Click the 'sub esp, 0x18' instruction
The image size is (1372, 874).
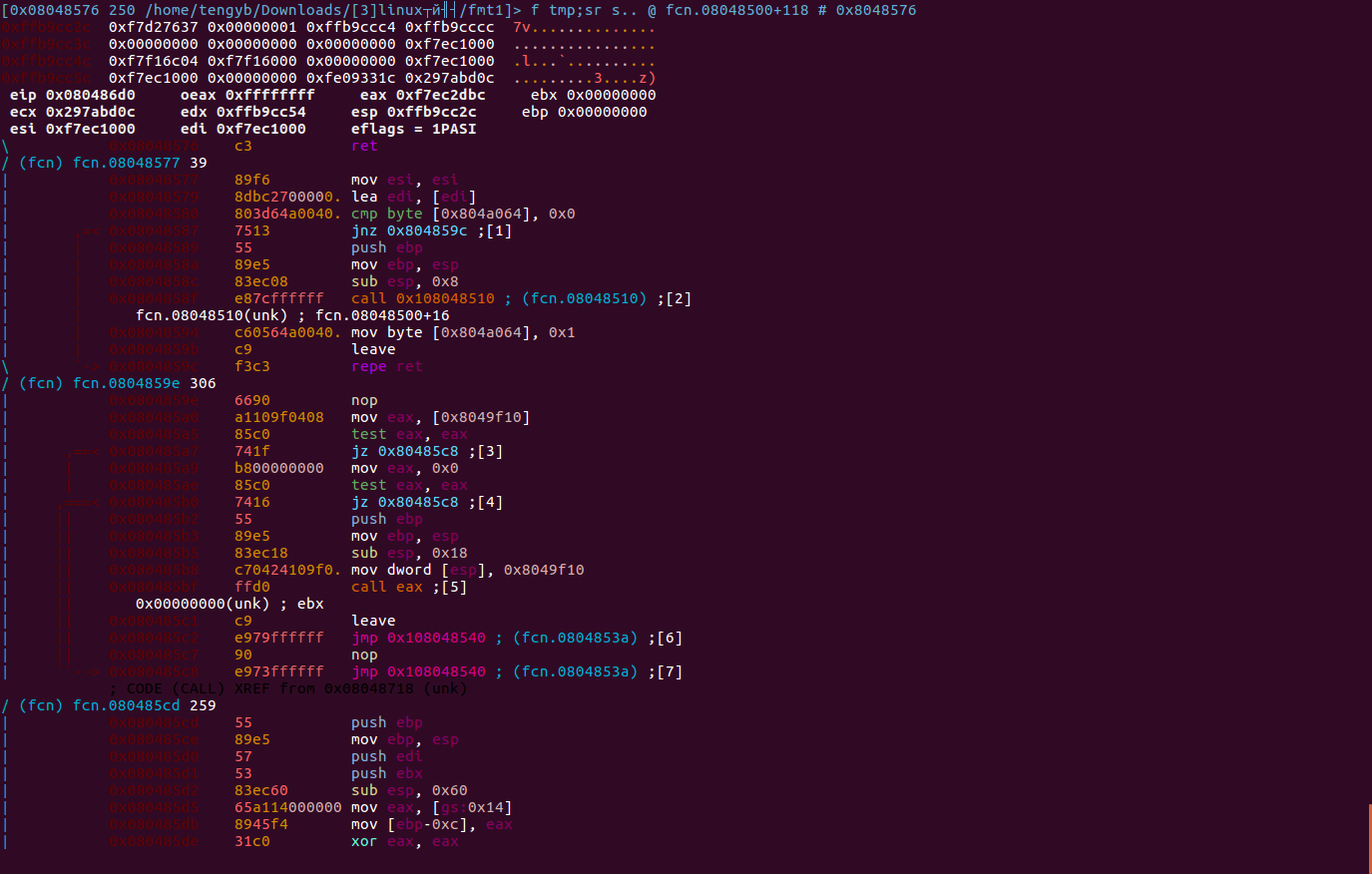click(x=409, y=553)
